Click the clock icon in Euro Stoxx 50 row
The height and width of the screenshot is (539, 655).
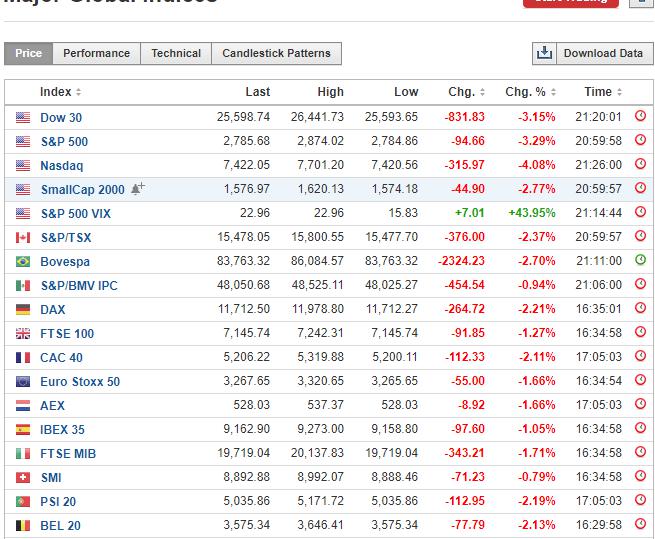(x=640, y=380)
